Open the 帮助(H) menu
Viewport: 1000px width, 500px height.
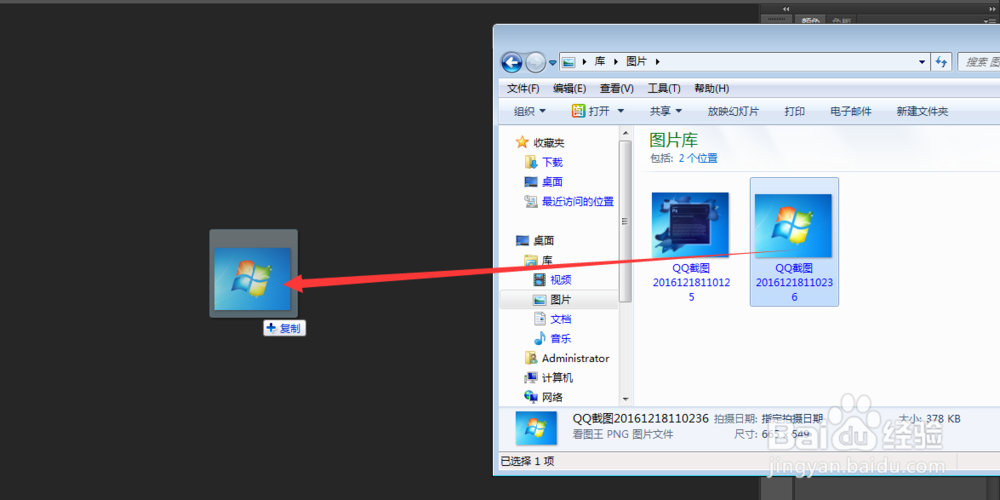[712, 88]
